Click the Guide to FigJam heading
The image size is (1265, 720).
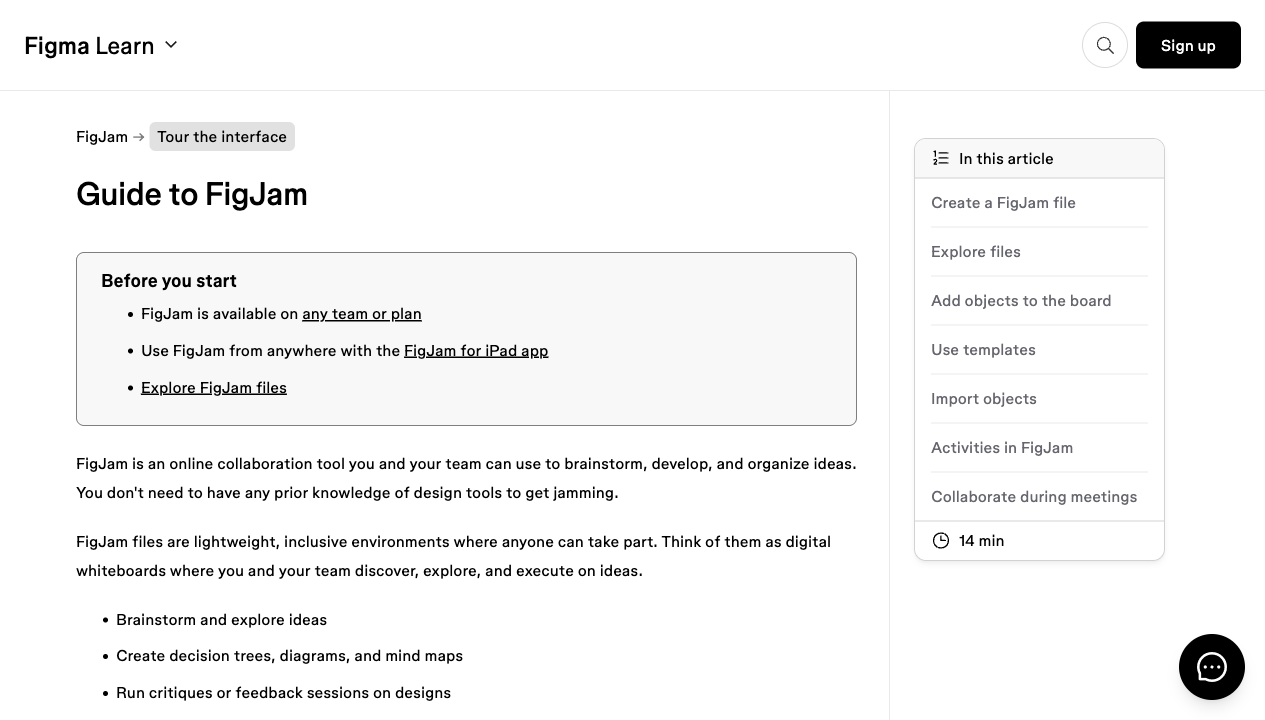point(192,194)
